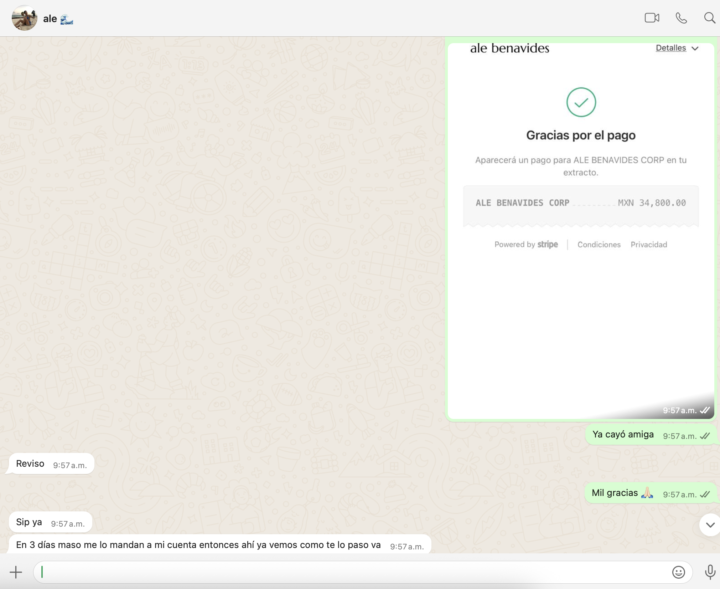
Task: Select the 'Mil gracias' message
Action: [651, 493]
